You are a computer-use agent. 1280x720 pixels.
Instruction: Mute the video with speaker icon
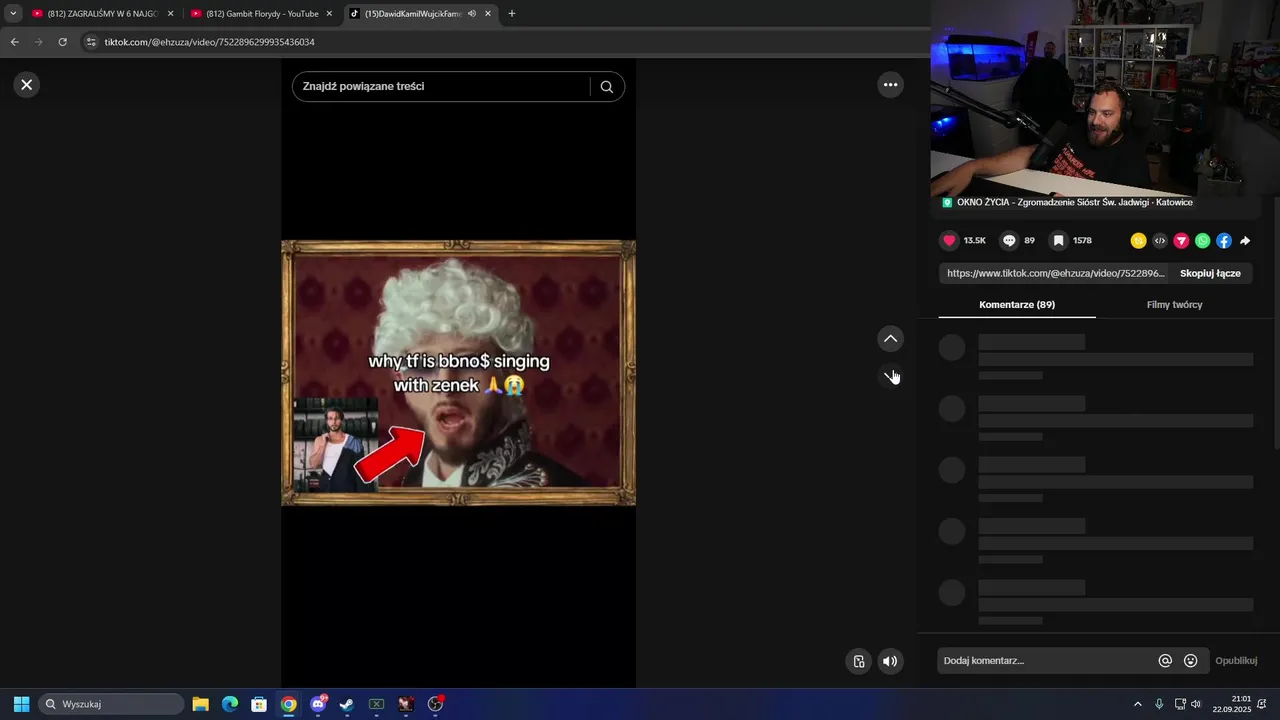pos(890,661)
